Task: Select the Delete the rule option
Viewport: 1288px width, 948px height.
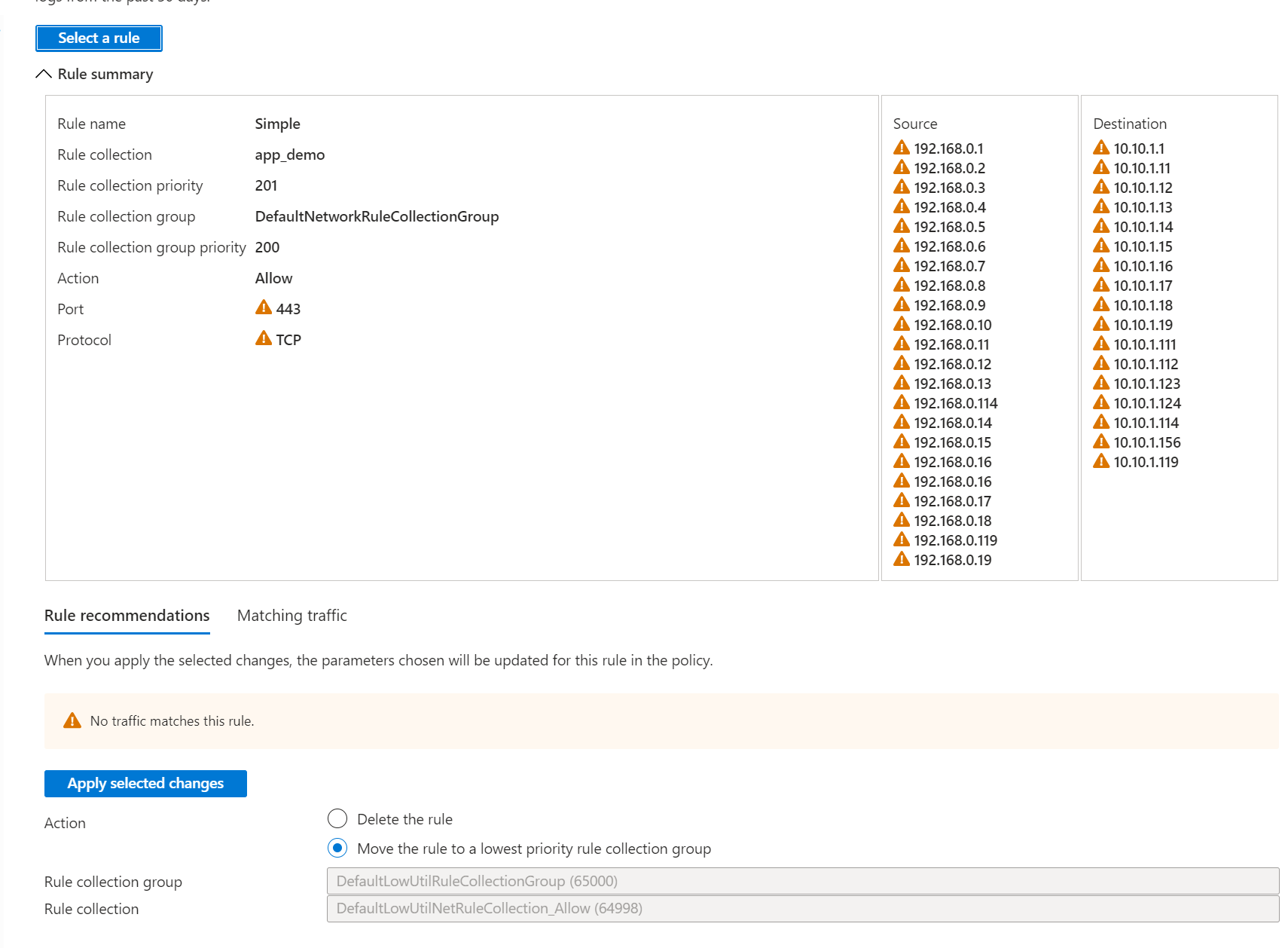Action: coord(337,818)
